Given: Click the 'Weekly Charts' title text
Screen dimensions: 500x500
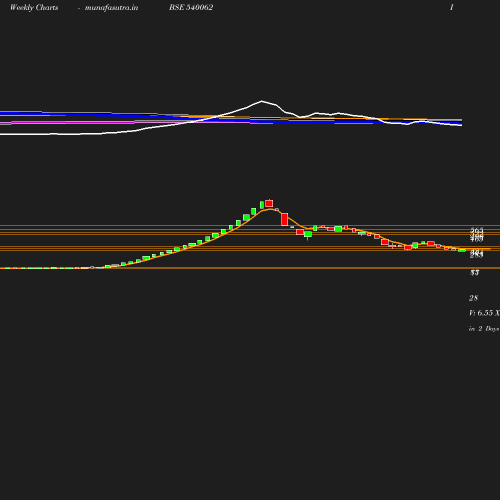Looking at the screenshot, I should 34,8.
